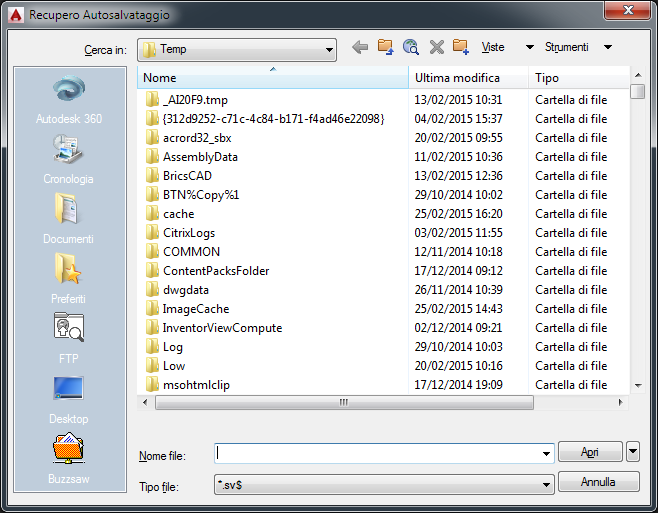Image resolution: width=658 pixels, height=513 pixels.
Task: Click date 13/02/2015 12:36 cell
Action: coord(459,176)
